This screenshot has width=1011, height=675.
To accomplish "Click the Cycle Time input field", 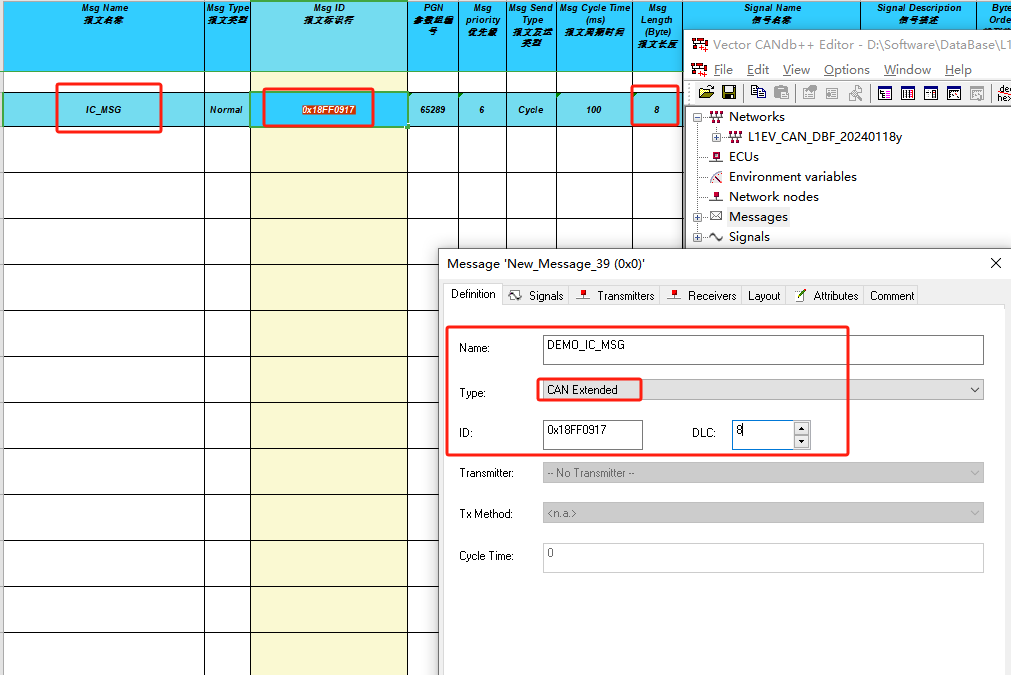I will [763, 558].
